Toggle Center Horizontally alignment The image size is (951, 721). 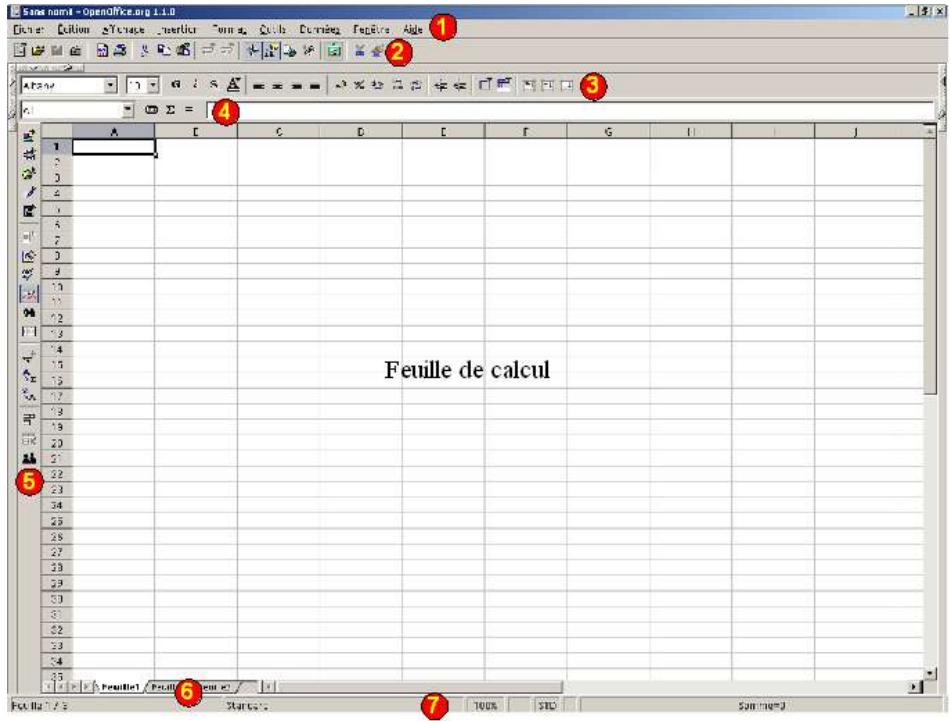click(277, 86)
